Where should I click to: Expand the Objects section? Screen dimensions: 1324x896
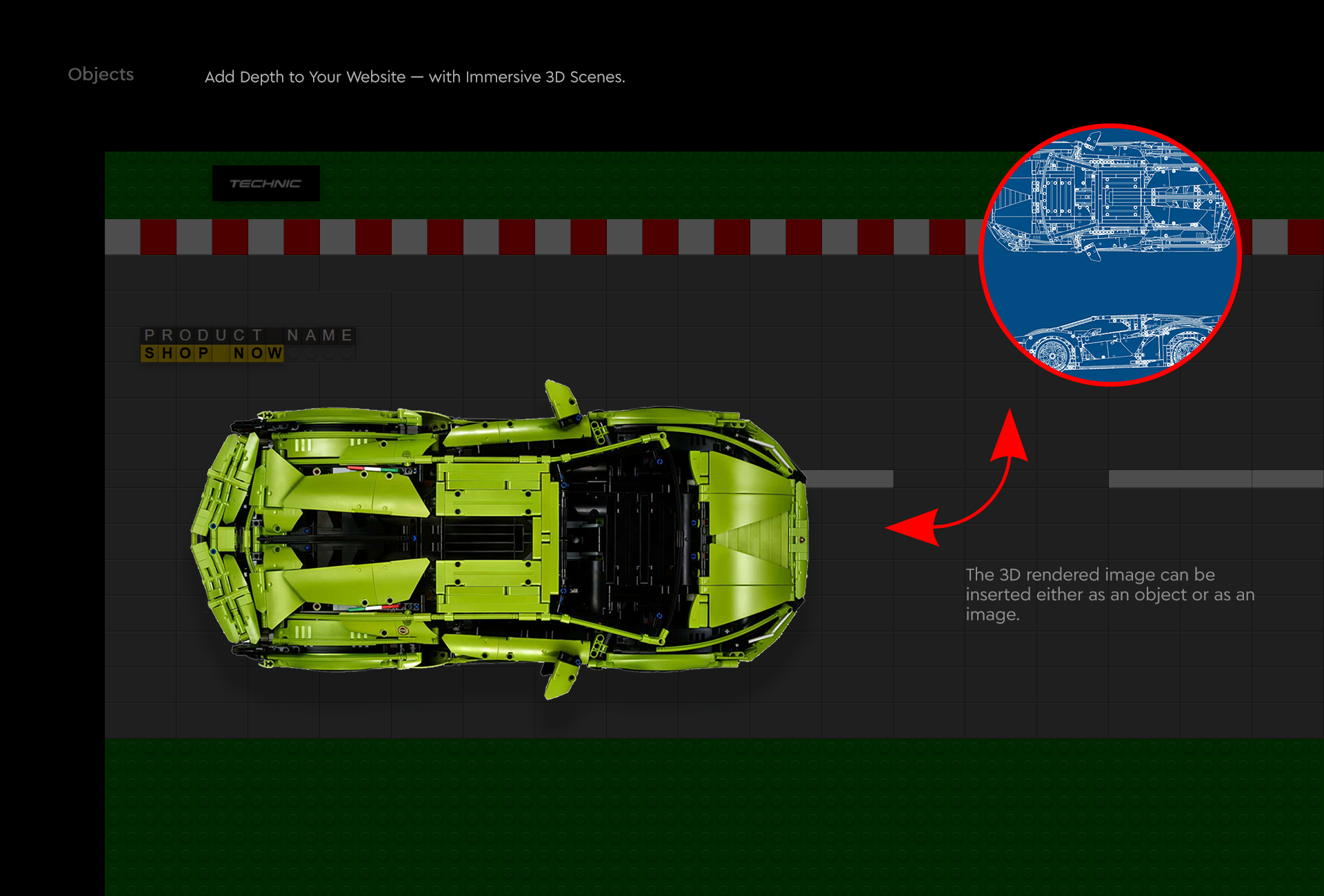click(x=101, y=74)
